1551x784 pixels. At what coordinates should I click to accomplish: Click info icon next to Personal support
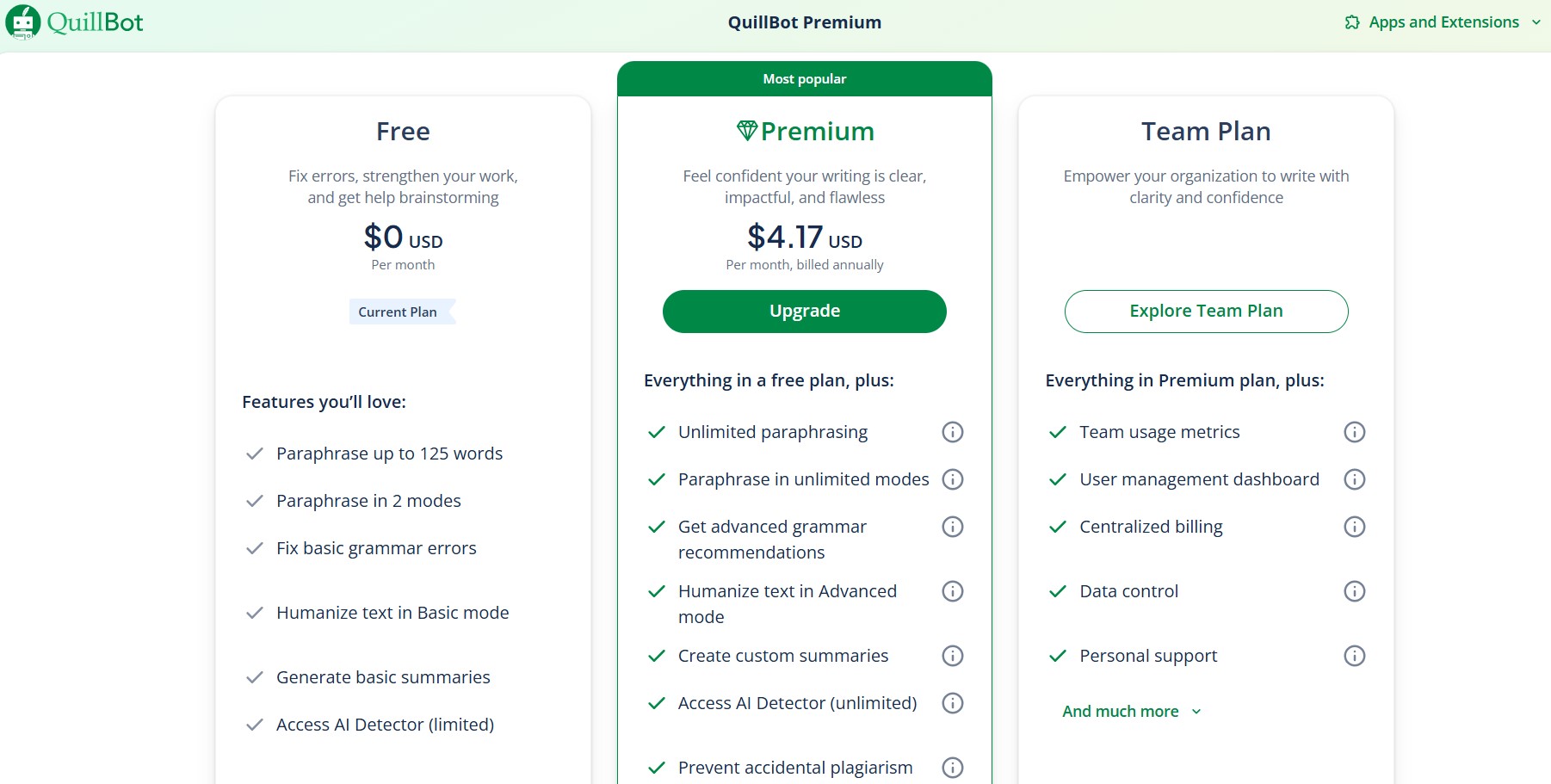tap(1354, 656)
